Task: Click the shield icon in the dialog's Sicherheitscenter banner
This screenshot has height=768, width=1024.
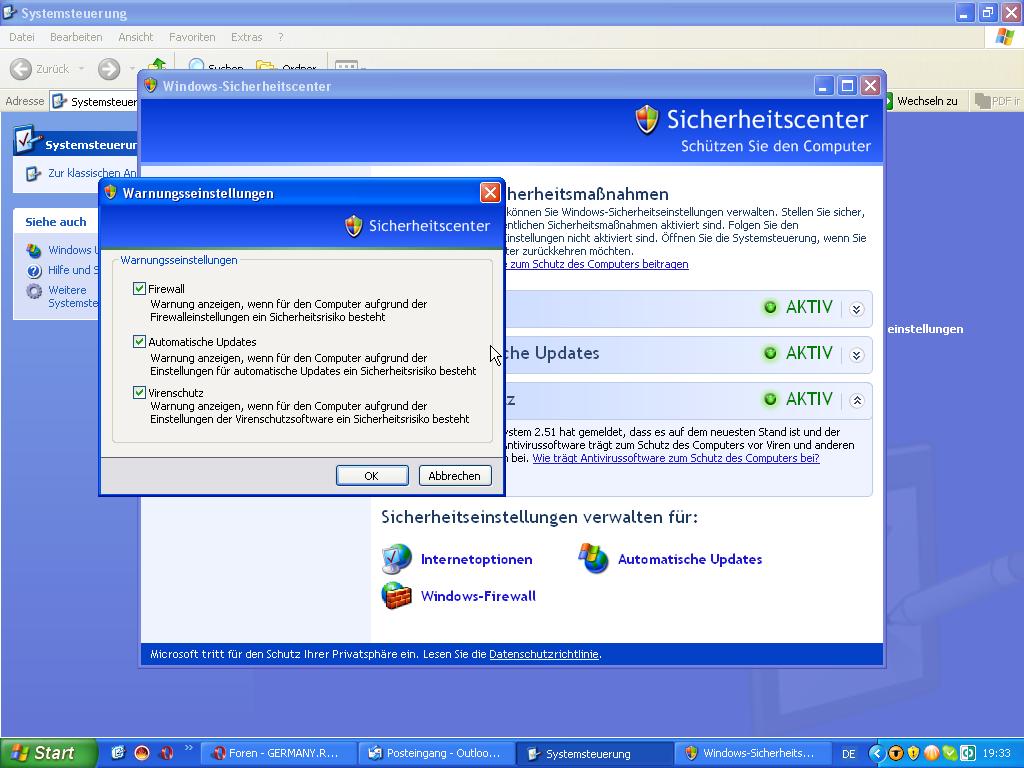Action: (x=353, y=226)
